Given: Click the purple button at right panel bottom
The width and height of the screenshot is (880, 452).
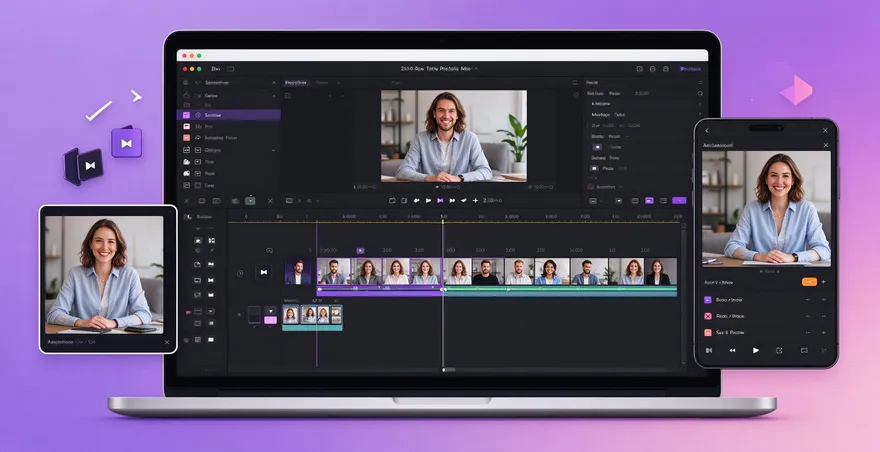Looking at the screenshot, I should click(x=679, y=200).
